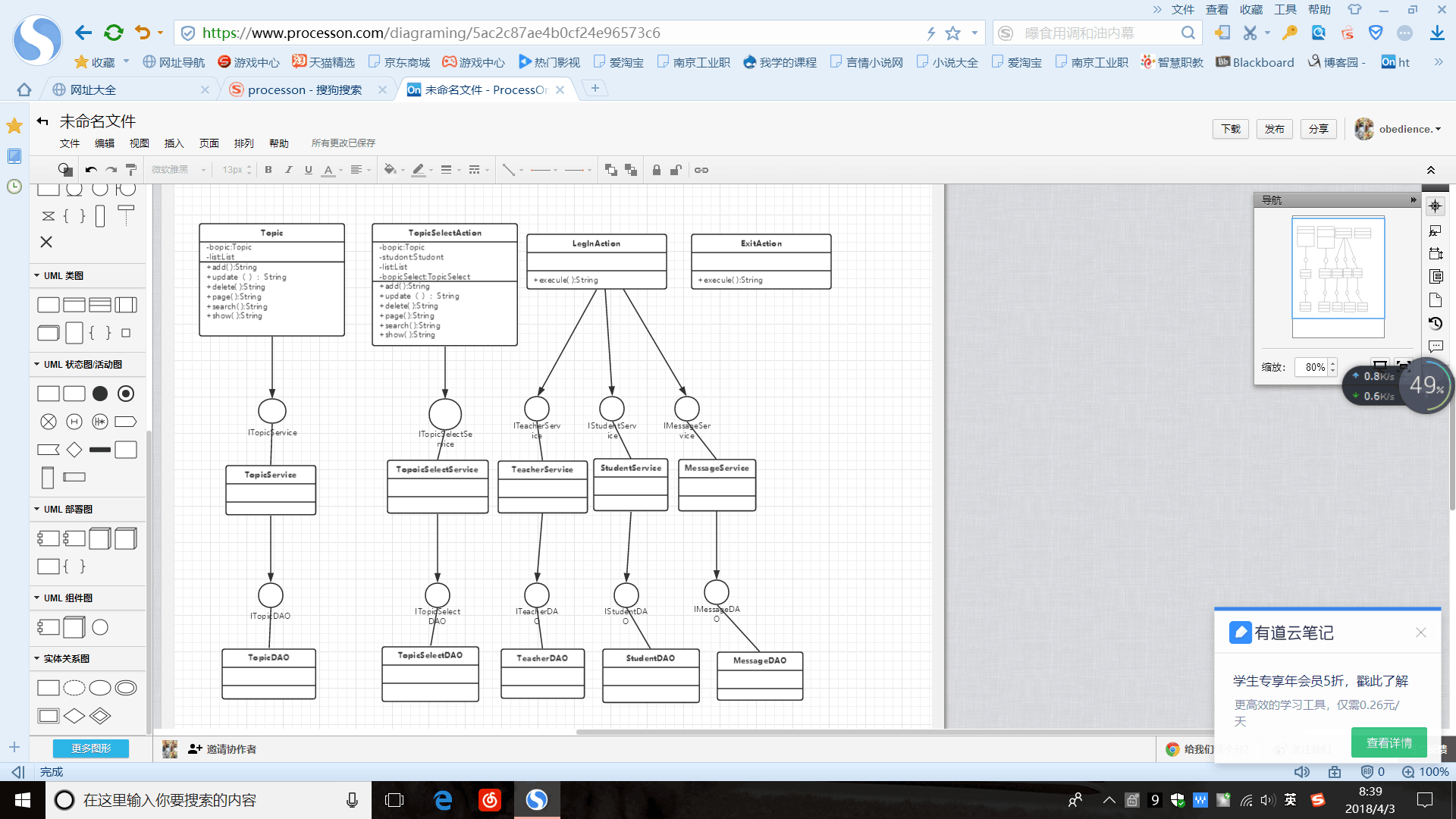This screenshot has height=819, width=1456.
Task: Open the comments speech bubble icon
Action: click(x=1436, y=347)
